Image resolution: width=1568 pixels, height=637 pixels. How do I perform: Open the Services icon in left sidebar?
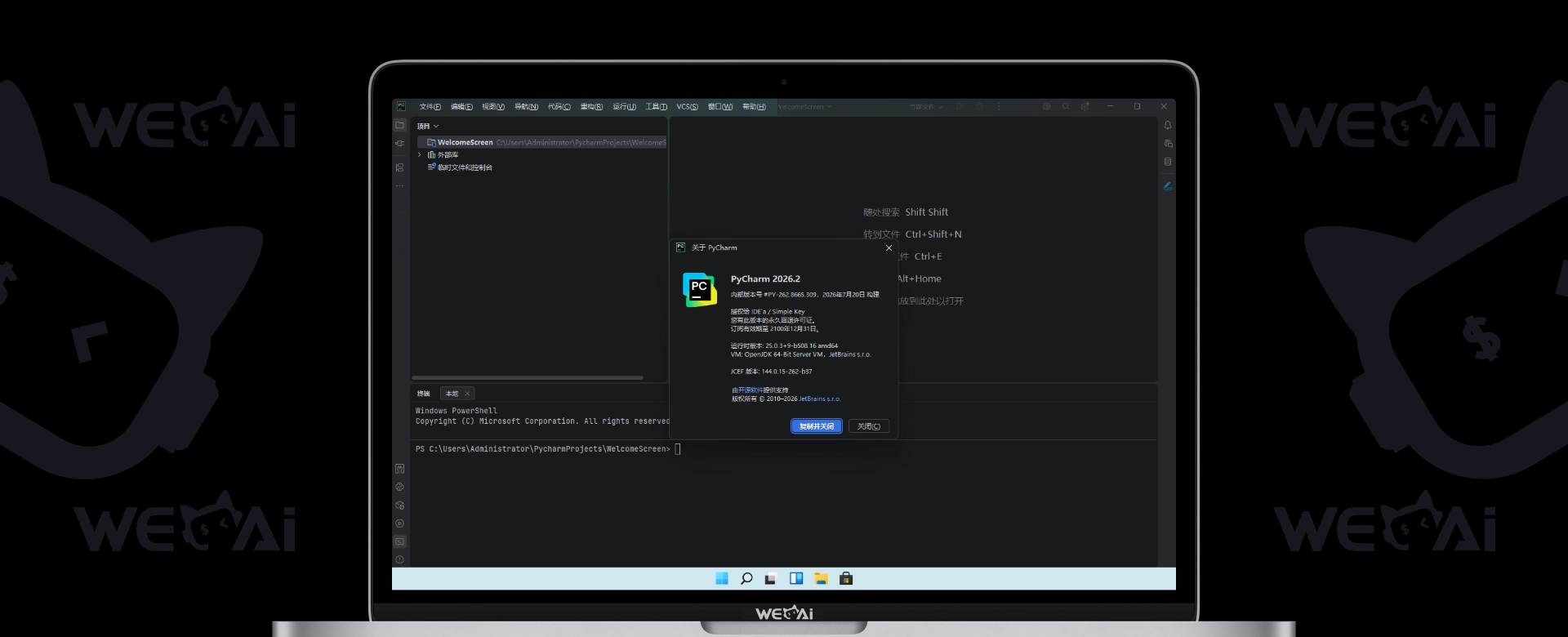point(399,523)
